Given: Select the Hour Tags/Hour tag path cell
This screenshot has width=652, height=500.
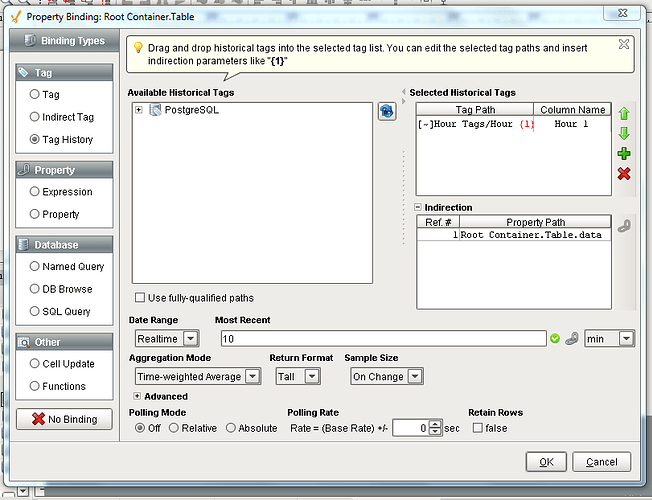Looking at the screenshot, I should click(475, 124).
